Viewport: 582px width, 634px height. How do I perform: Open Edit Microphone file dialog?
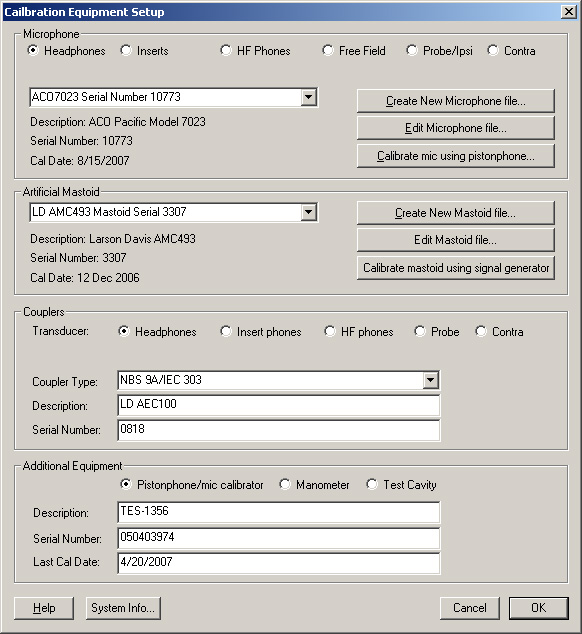(x=455, y=128)
